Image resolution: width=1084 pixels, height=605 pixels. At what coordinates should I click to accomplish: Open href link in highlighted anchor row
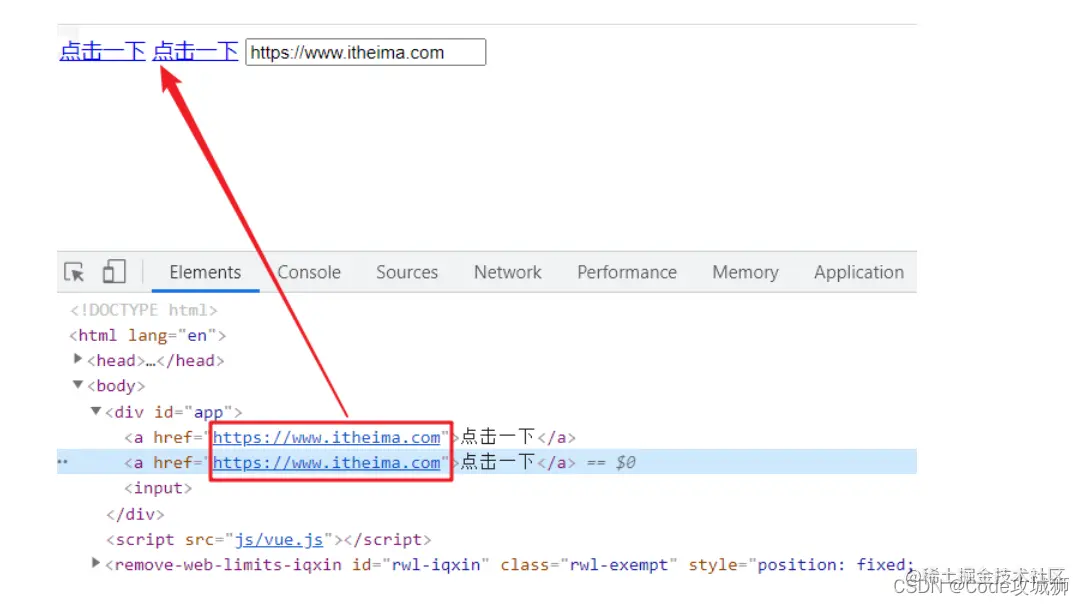(x=326, y=463)
